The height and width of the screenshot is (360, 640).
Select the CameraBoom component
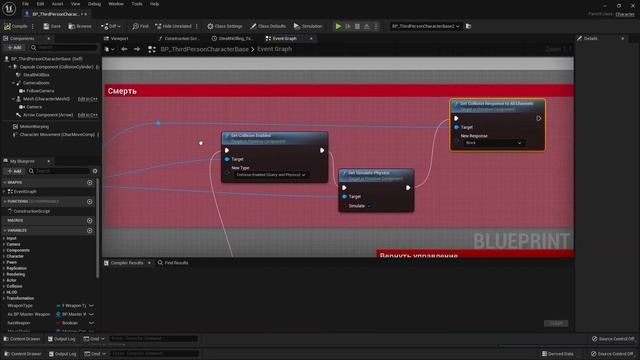(x=36, y=83)
